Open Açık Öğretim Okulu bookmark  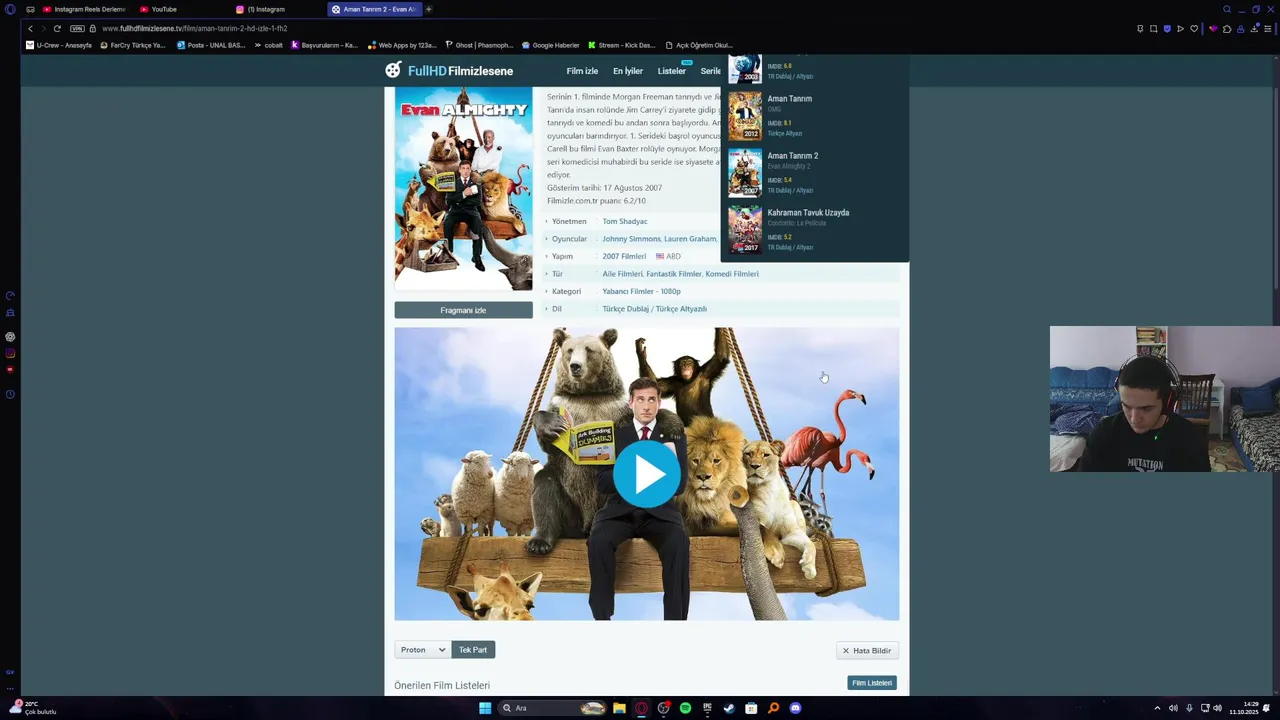[x=699, y=45]
